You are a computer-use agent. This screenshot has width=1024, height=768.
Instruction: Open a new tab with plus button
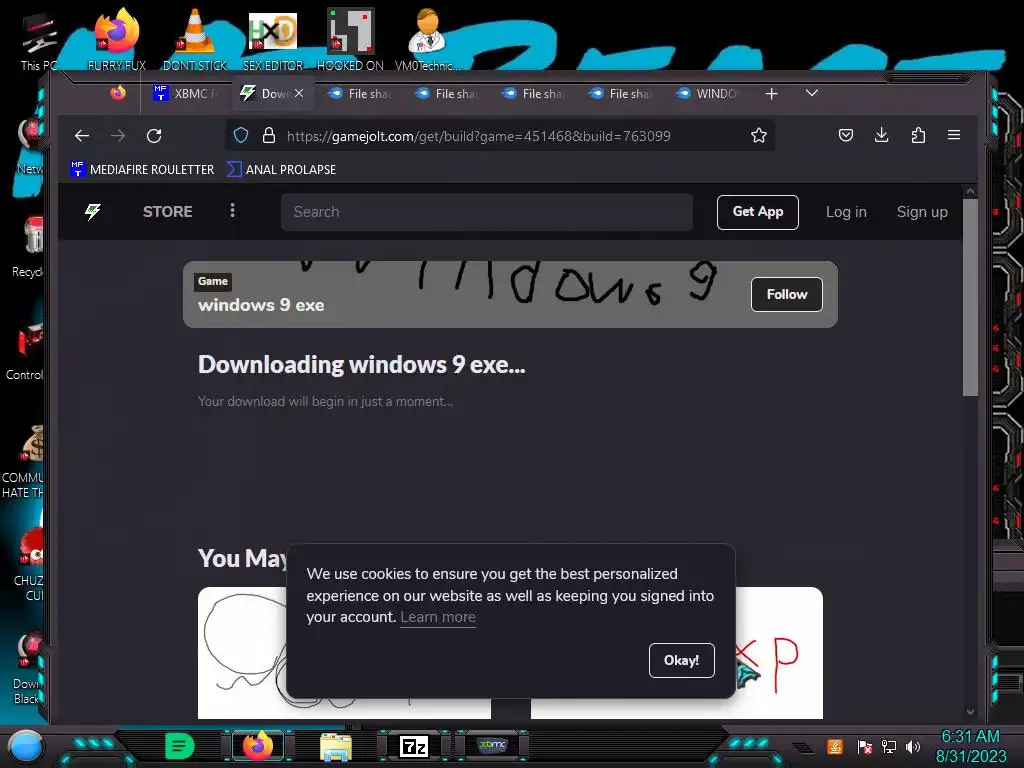(771, 93)
